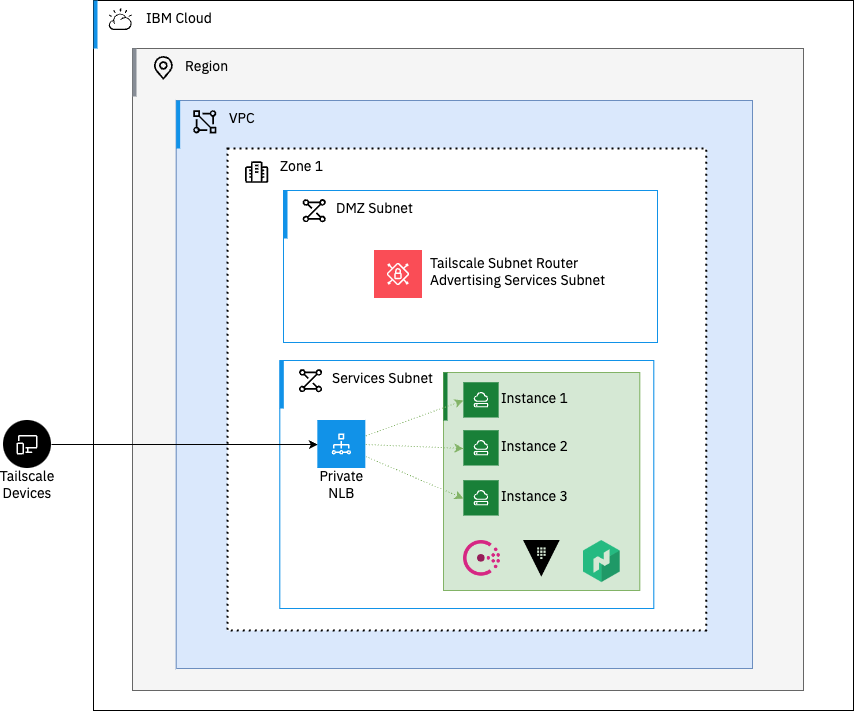This screenshot has width=854, height=711.
Task: Click the Zone 1 building icon
Action: tap(256, 172)
